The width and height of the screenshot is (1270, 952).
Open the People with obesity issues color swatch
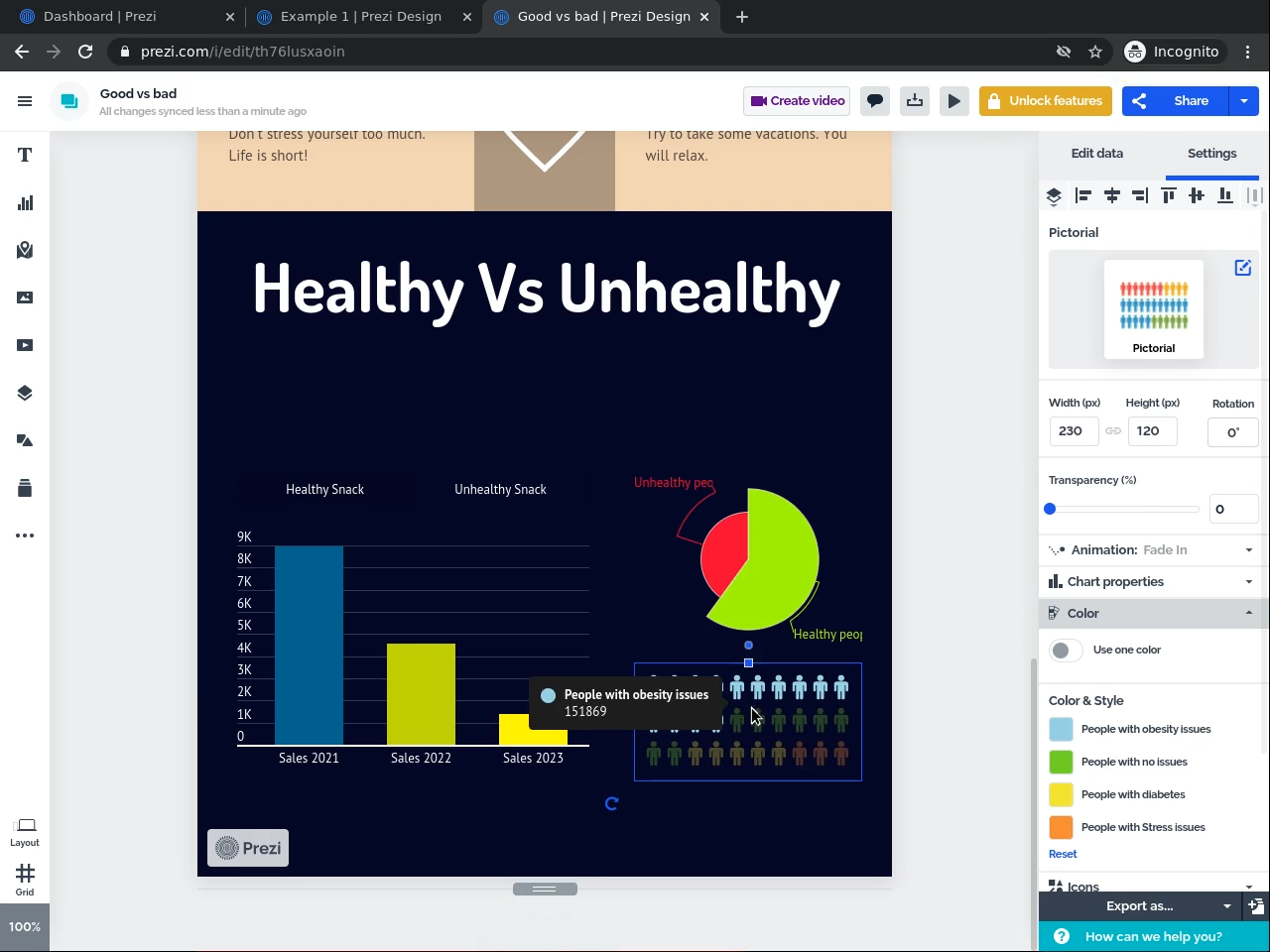pos(1061,730)
